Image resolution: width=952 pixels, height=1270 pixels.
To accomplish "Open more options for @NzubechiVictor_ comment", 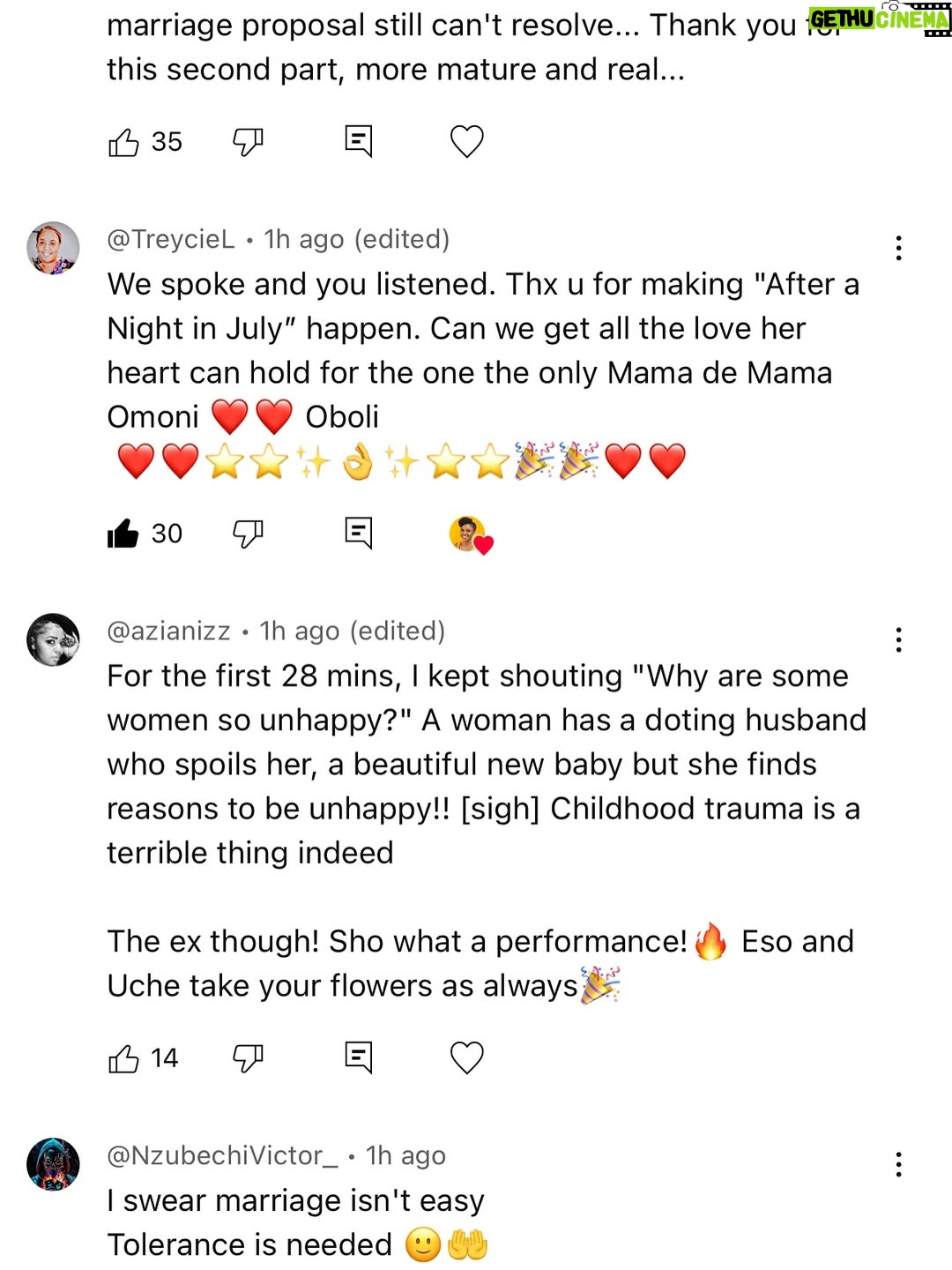I will (x=898, y=1164).
